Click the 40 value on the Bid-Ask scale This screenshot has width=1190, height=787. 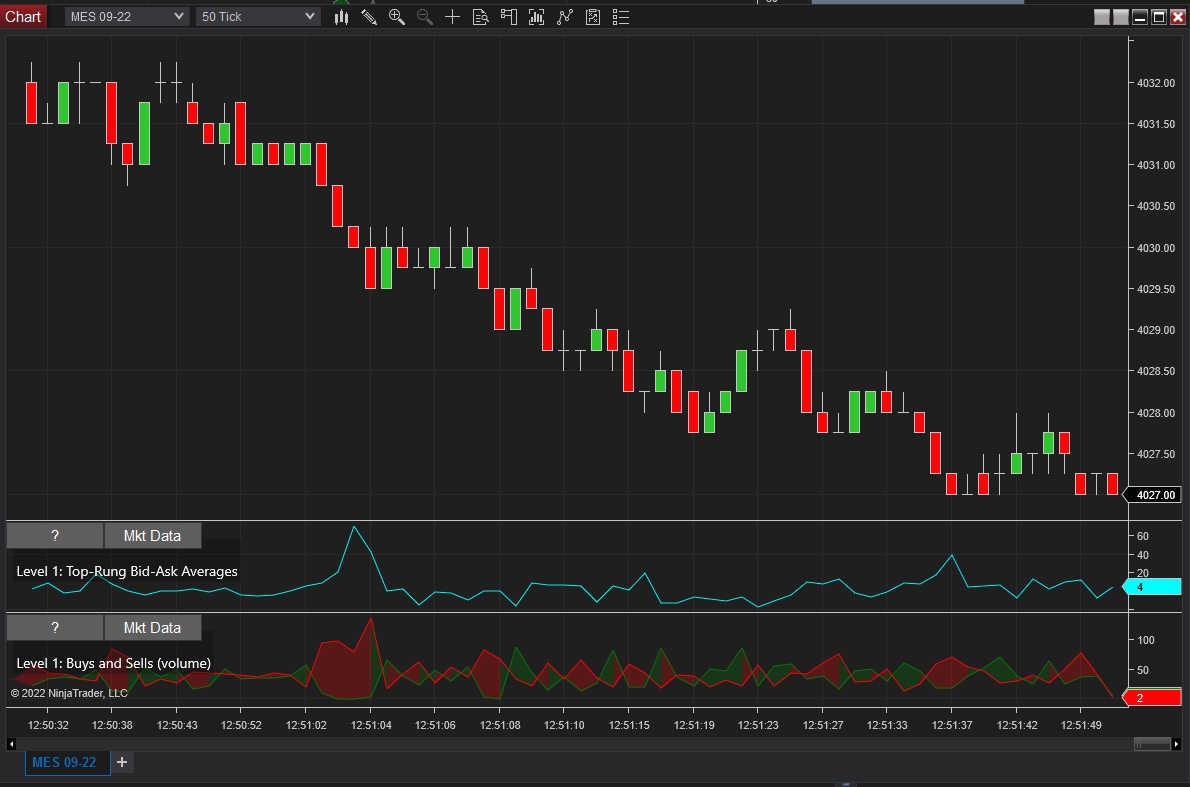coord(1143,555)
